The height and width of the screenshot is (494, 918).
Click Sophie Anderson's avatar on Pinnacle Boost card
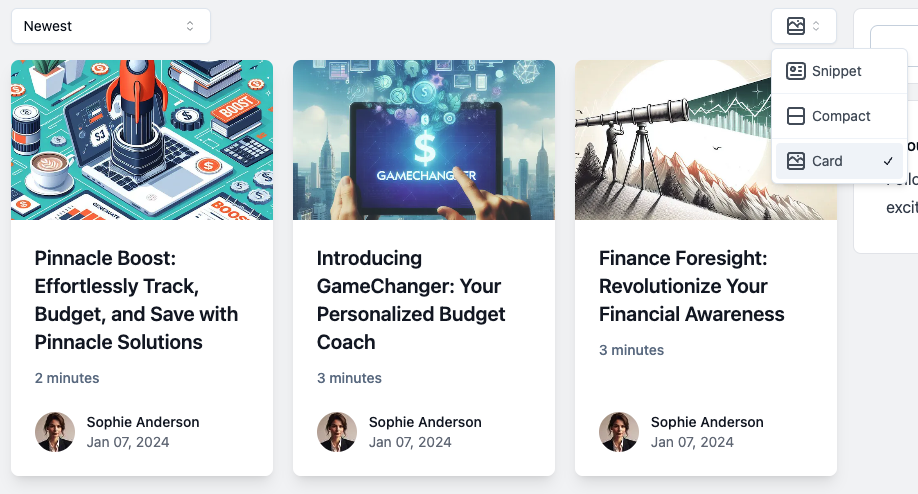click(x=55, y=432)
